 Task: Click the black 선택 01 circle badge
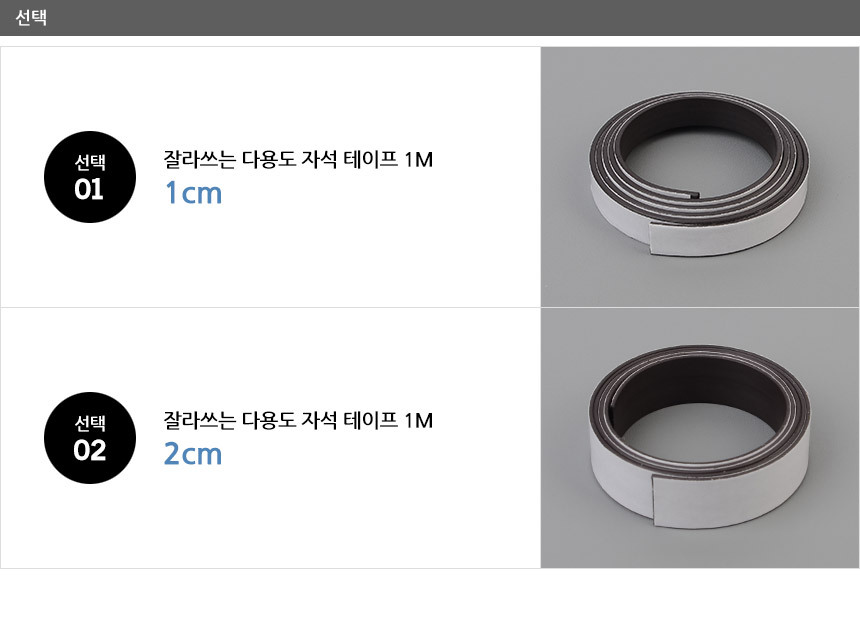click(x=90, y=177)
